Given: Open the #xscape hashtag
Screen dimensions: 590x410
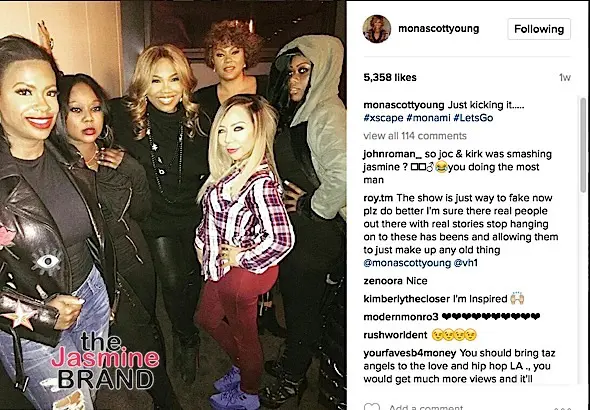Looking at the screenshot, I should click(383, 118).
